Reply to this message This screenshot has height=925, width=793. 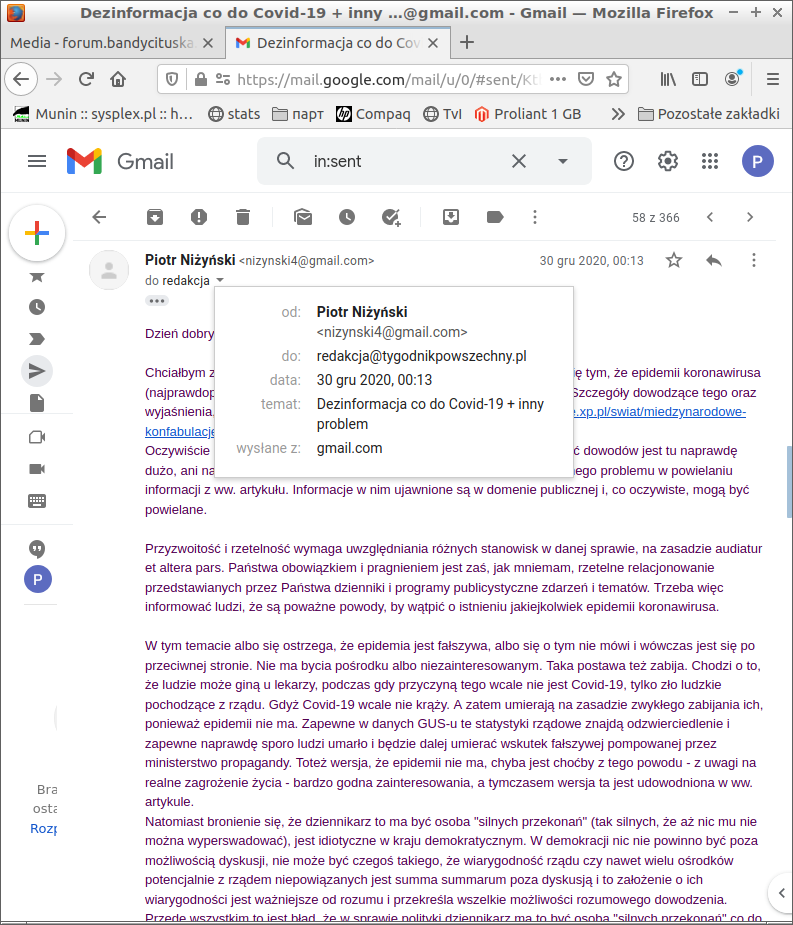coord(714,260)
